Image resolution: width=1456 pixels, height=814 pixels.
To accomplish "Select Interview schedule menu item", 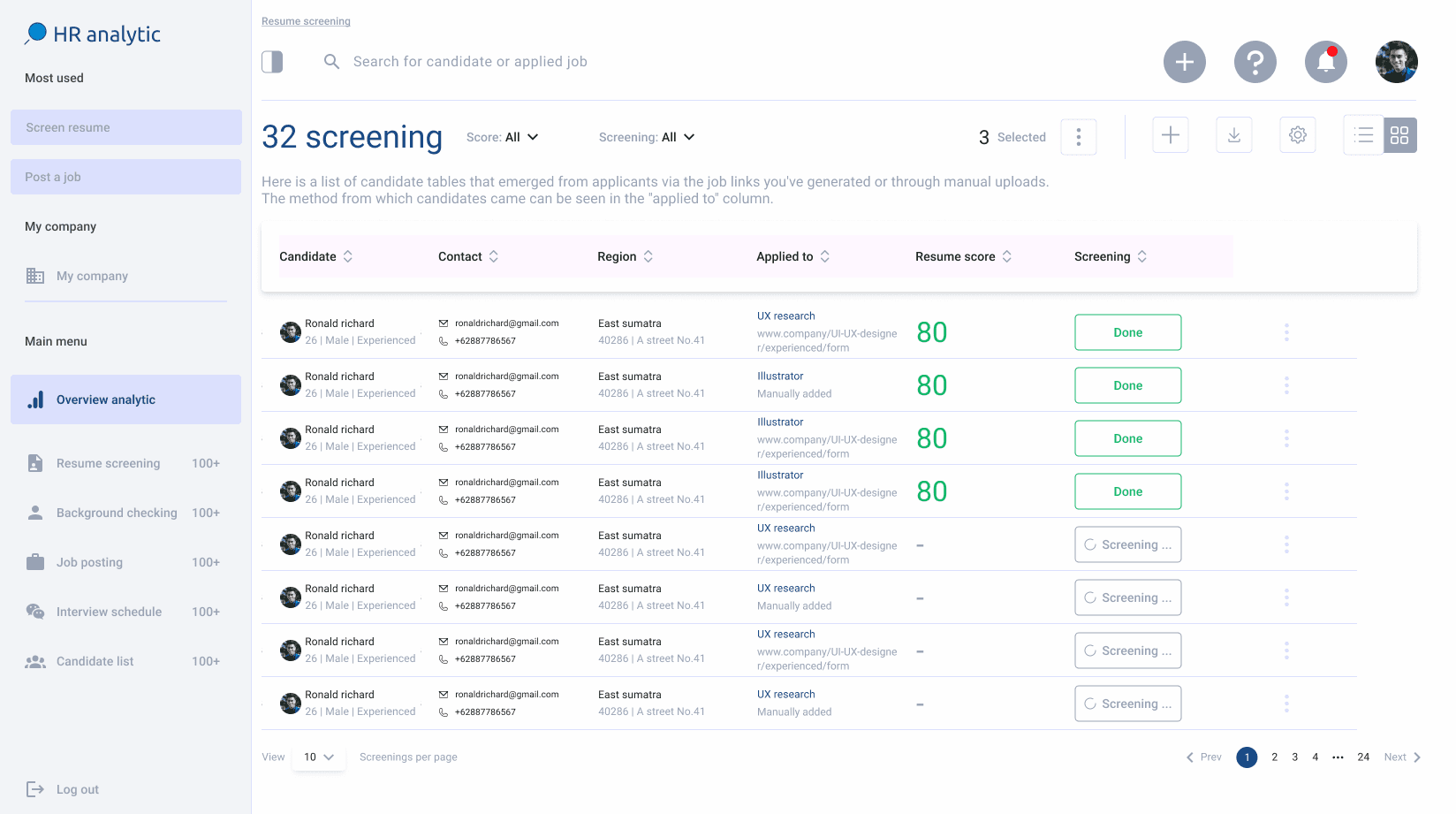I will click(109, 612).
